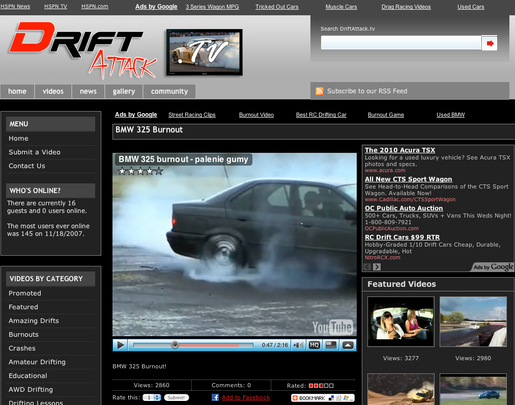Click the Tricked Out Cars ad link
This screenshot has width=515, height=405.
(x=277, y=7)
